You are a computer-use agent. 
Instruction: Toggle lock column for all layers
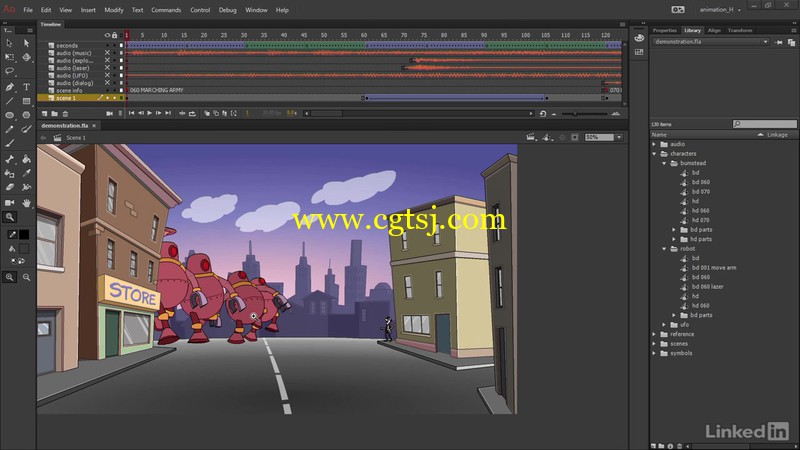(114, 35)
